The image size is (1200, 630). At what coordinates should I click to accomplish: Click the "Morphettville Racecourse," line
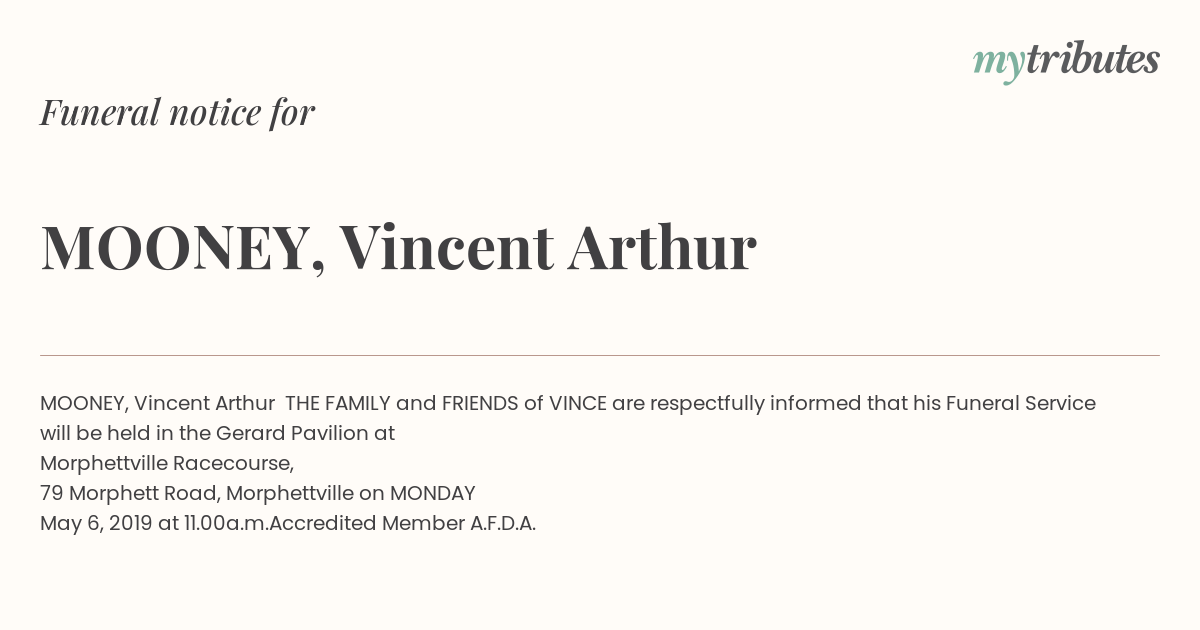point(167,464)
